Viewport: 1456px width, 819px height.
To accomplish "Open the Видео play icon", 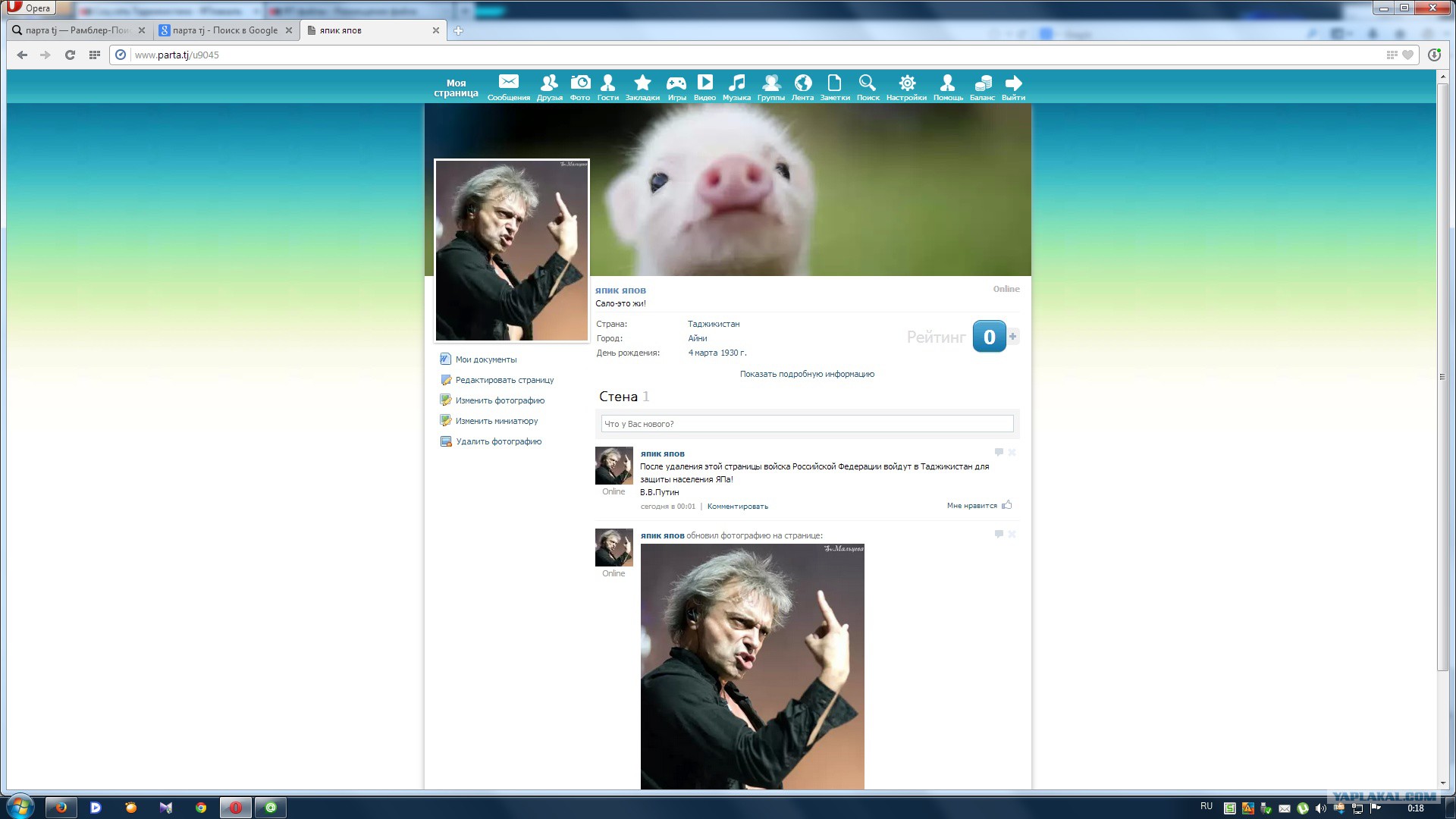I will (704, 86).
